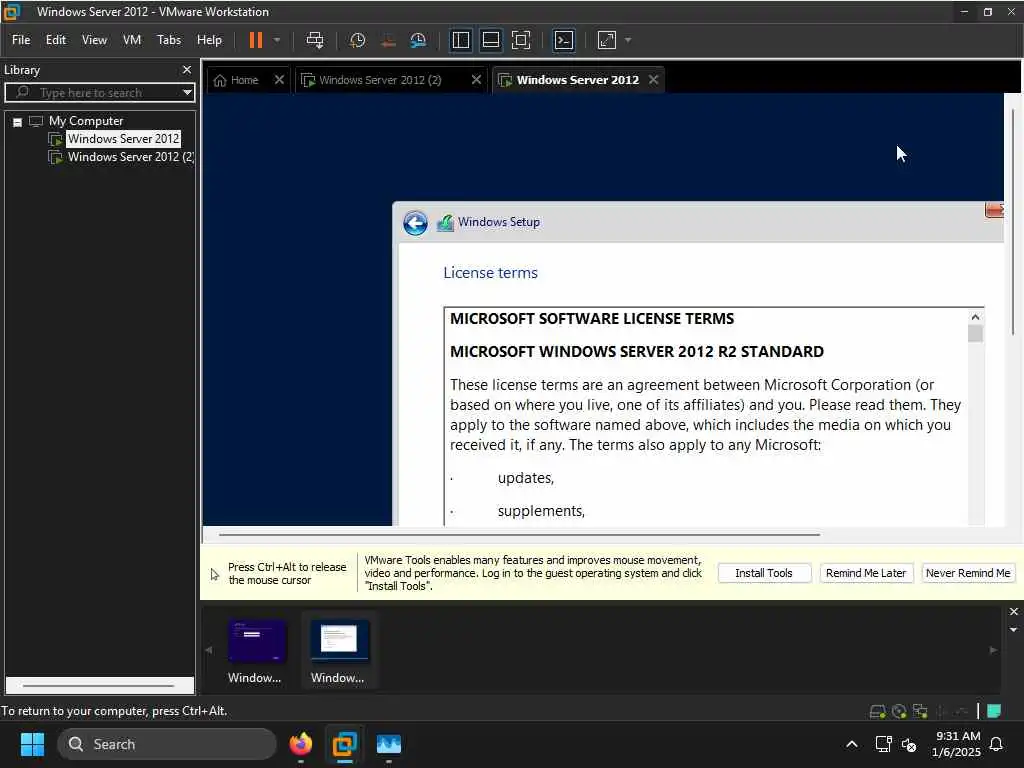The height and width of the screenshot is (768, 1024).
Task: Open the Tabs menu
Action: (x=168, y=40)
